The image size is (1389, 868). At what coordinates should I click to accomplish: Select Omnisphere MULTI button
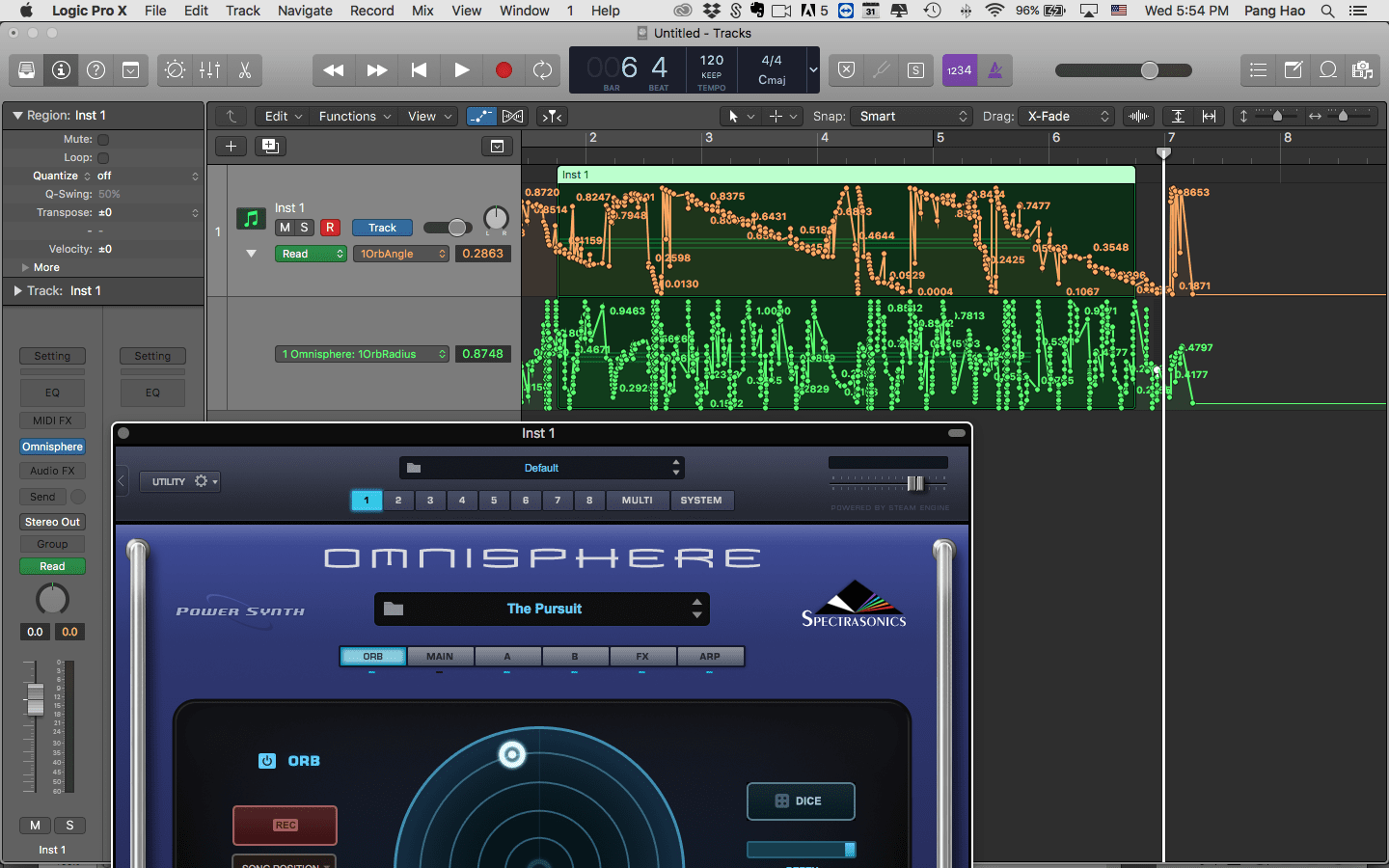tap(638, 501)
